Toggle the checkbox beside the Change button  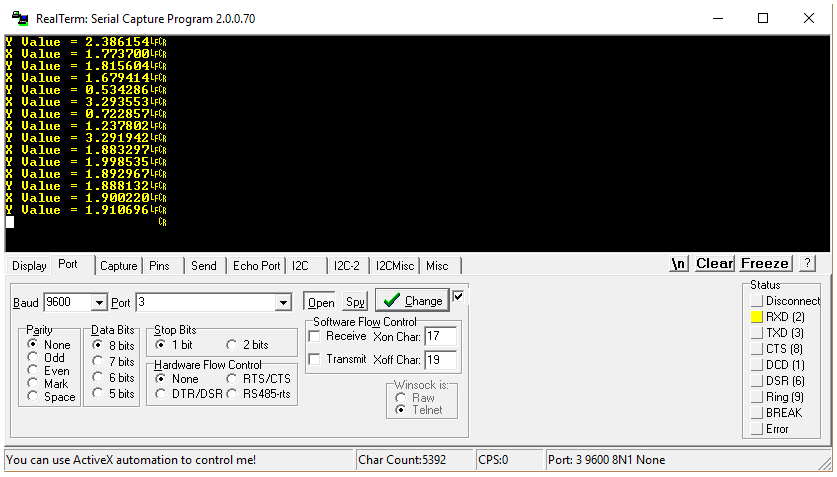tap(459, 296)
